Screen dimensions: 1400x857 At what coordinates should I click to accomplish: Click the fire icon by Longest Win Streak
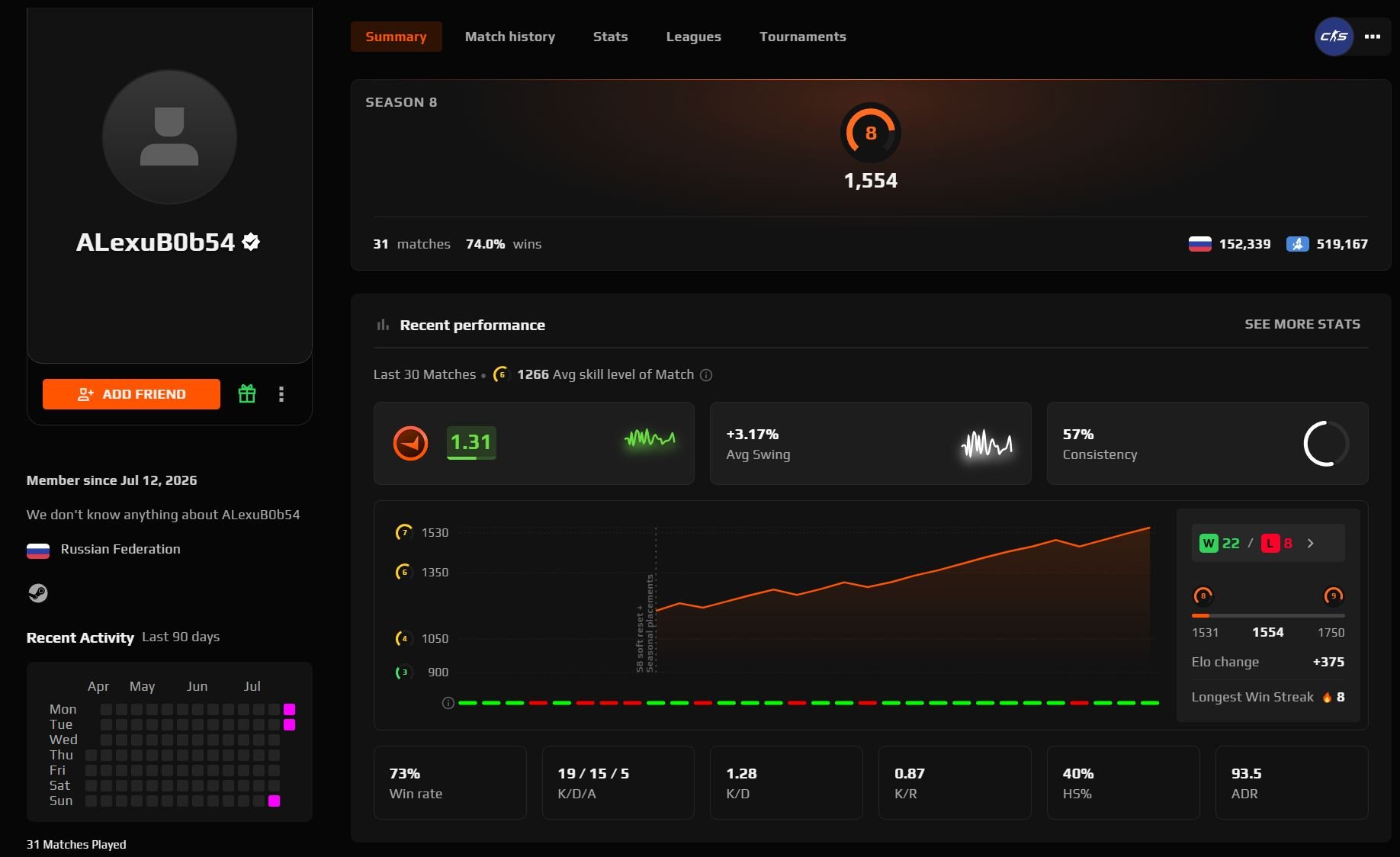(1327, 697)
